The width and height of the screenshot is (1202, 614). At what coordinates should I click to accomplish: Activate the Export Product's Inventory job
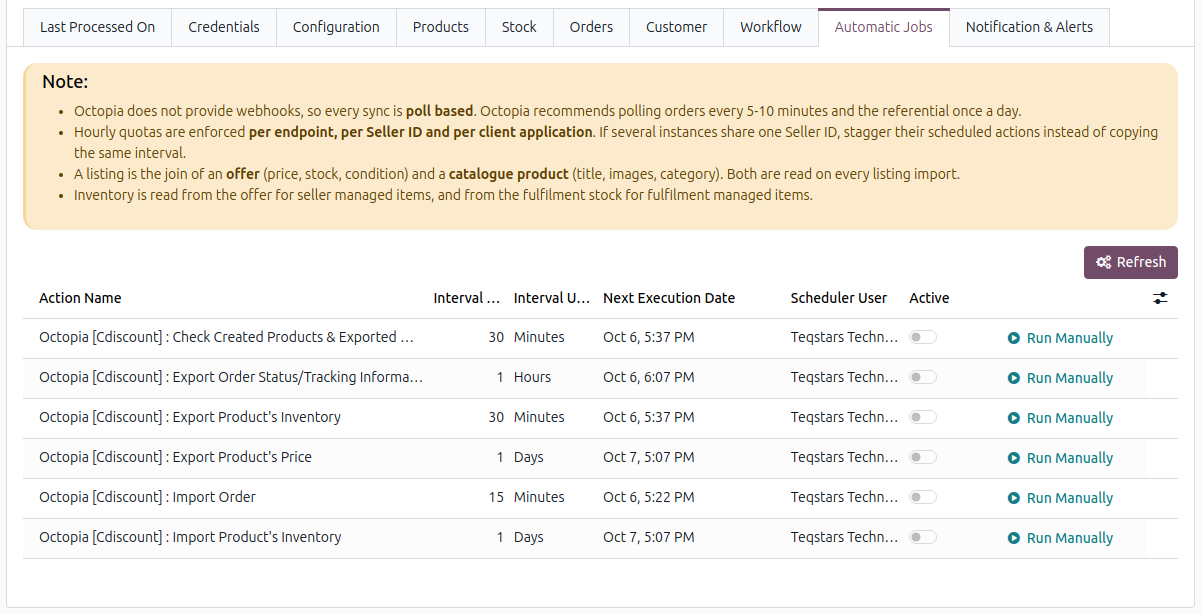tap(923, 417)
